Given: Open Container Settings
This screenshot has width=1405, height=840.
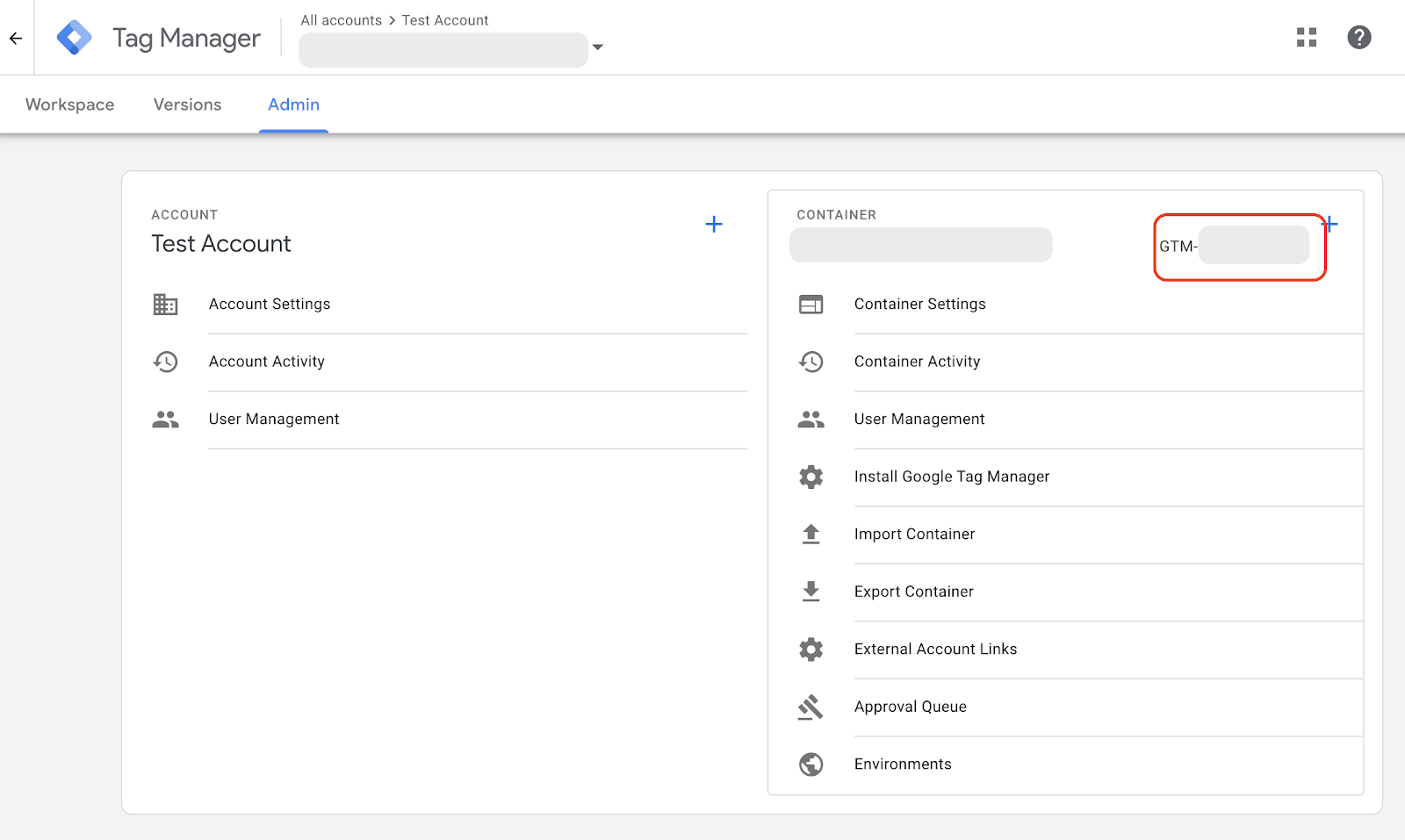Looking at the screenshot, I should click(x=919, y=304).
